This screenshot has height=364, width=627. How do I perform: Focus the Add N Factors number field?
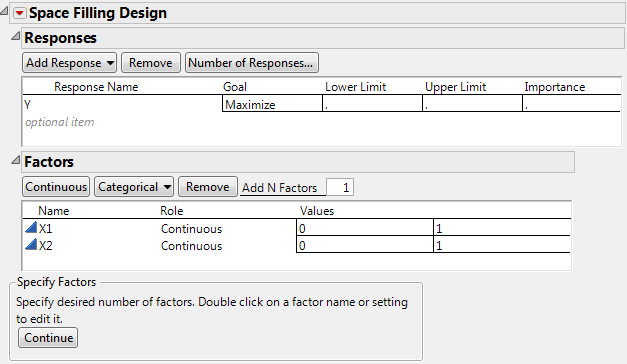pyautogui.click(x=340, y=187)
